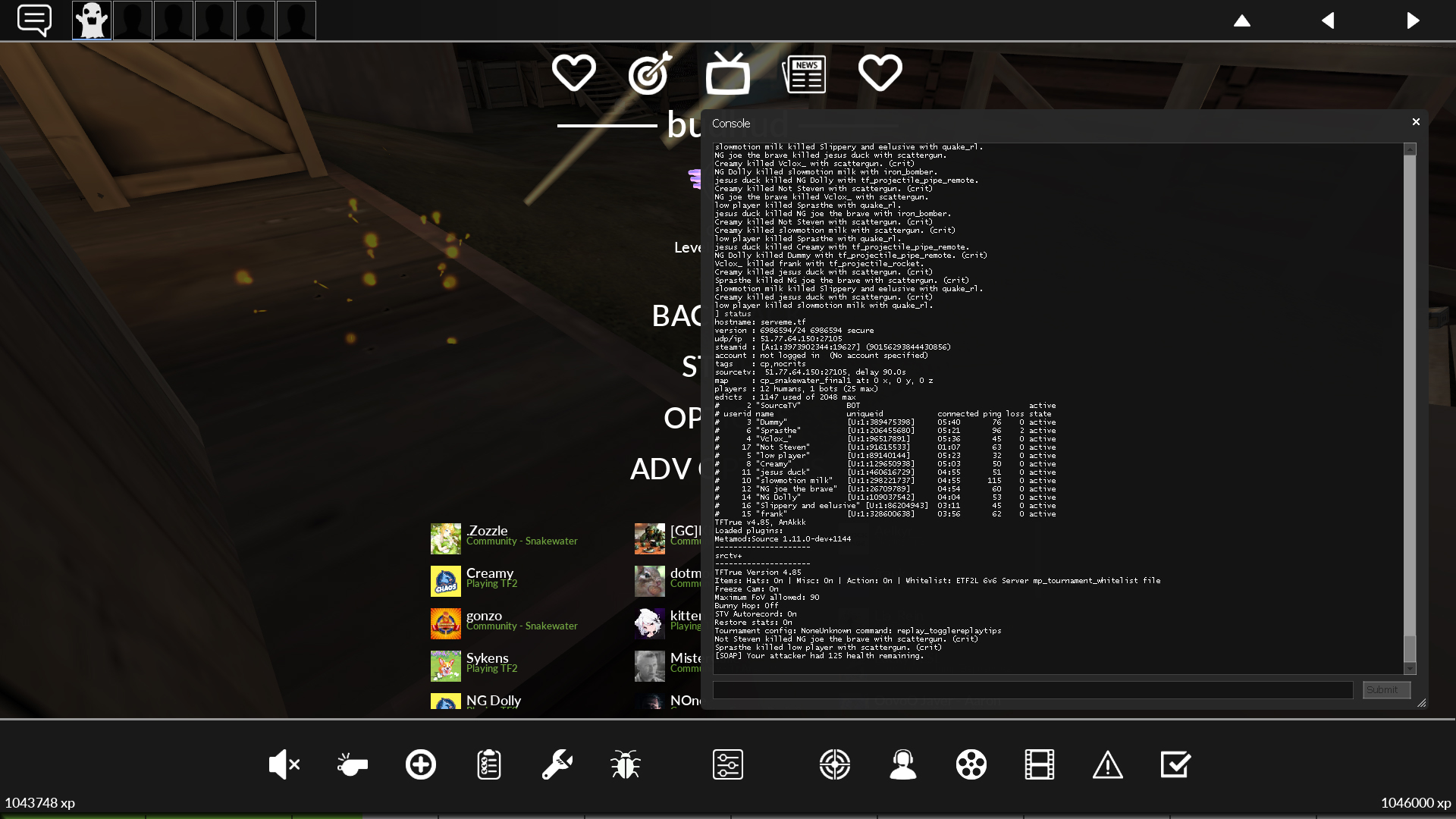The height and width of the screenshot is (819, 1456).
Task: Click Sykens' avatar picture
Action: 446,667
